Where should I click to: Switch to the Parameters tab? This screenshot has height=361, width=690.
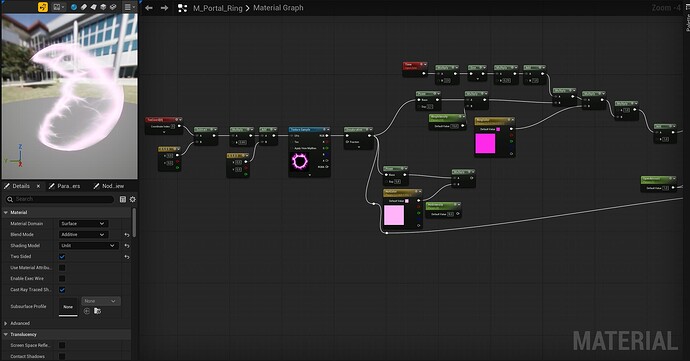click(x=68, y=186)
